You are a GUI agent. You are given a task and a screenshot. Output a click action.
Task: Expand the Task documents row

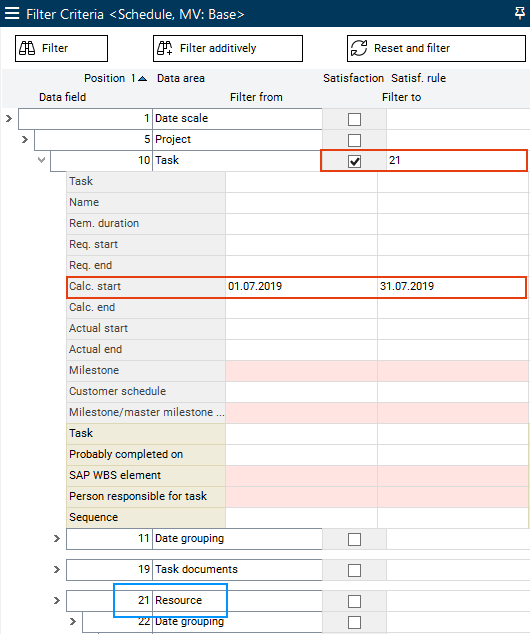click(x=57, y=570)
